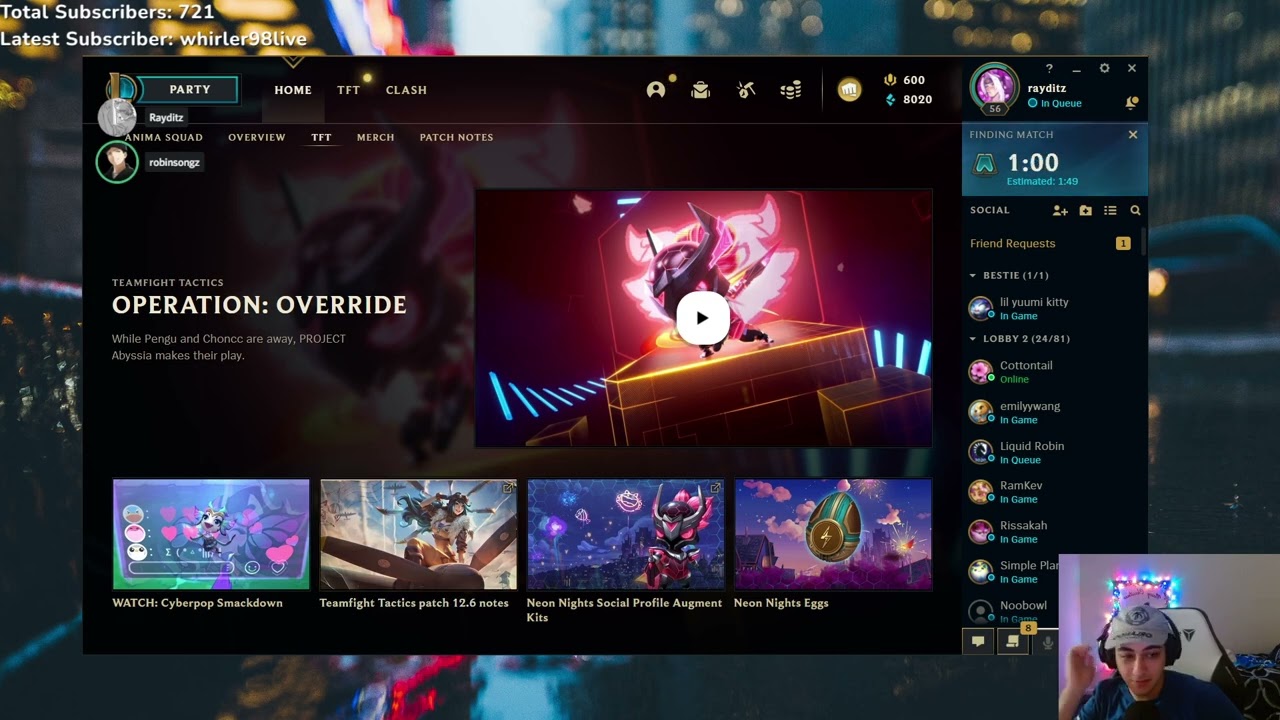1280x720 pixels.
Task: Open Friend Requests
Action: pyautogui.click(x=1012, y=244)
